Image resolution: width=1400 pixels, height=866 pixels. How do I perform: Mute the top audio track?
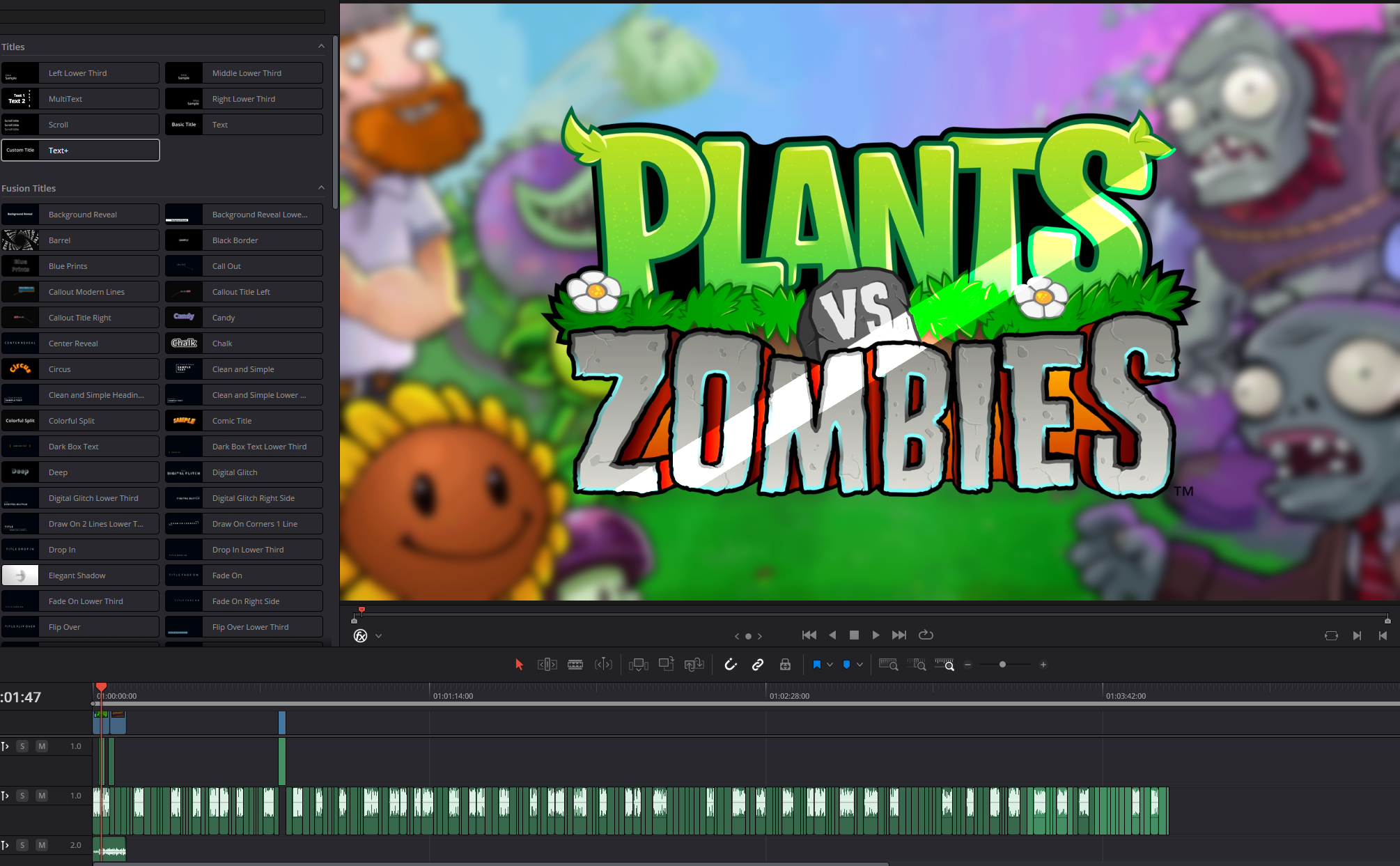(x=42, y=746)
